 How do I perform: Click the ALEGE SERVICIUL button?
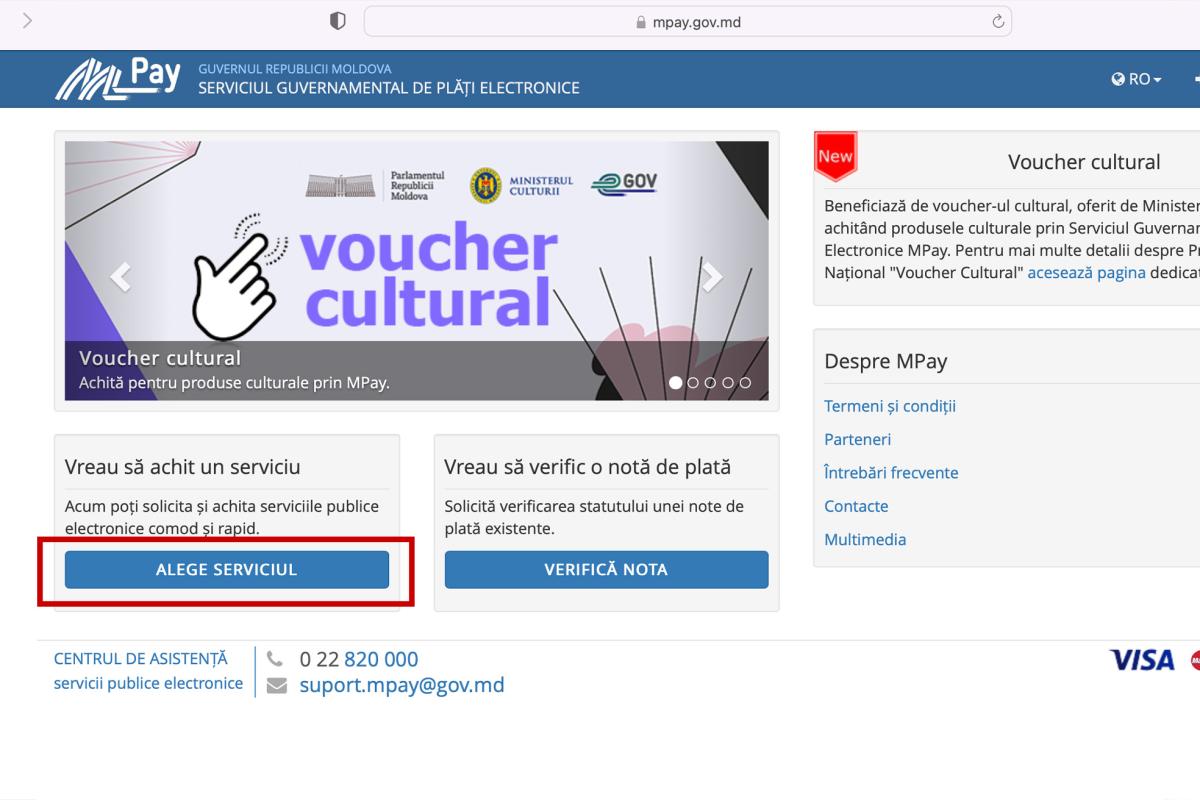click(x=227, y=570)
